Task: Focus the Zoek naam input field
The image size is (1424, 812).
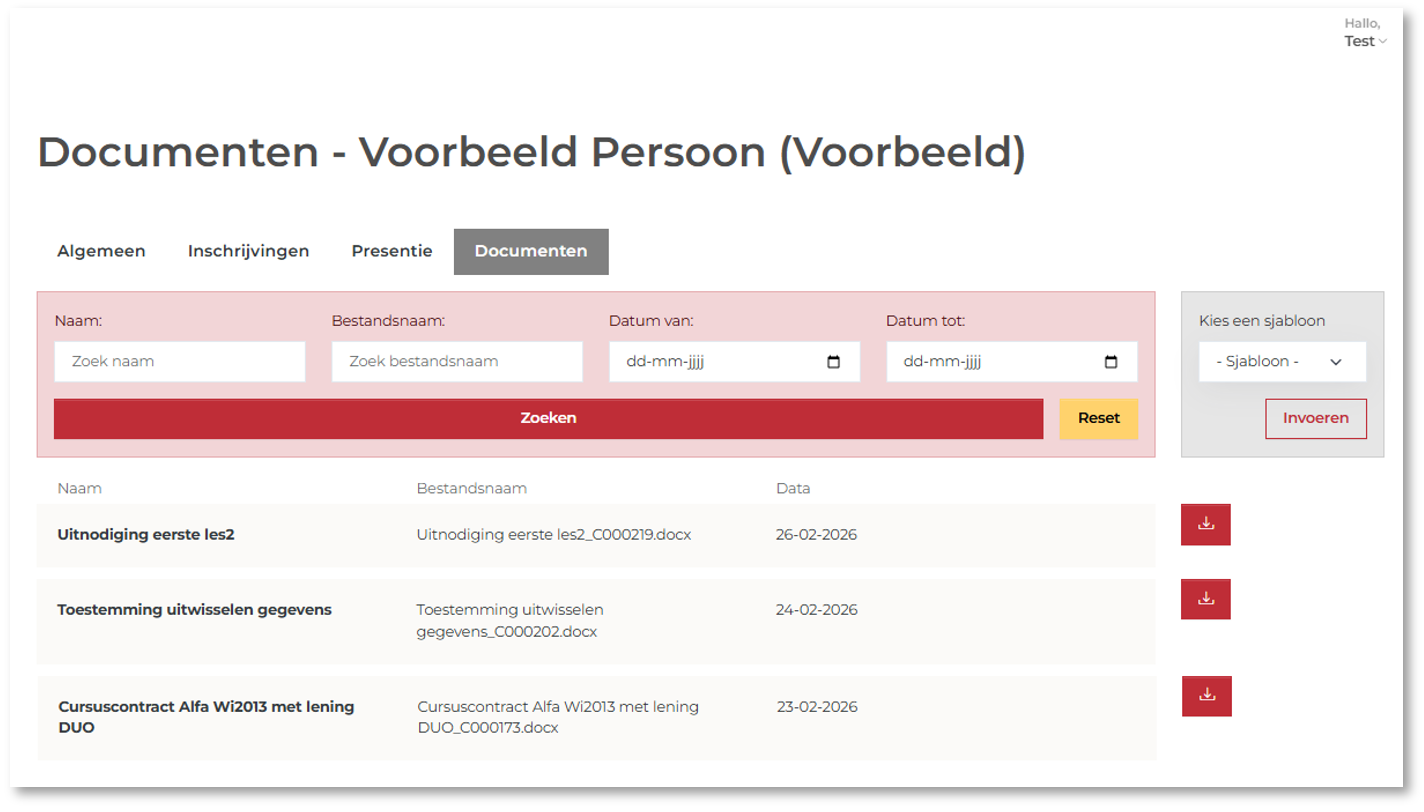Action: click(x=180, y=362)
